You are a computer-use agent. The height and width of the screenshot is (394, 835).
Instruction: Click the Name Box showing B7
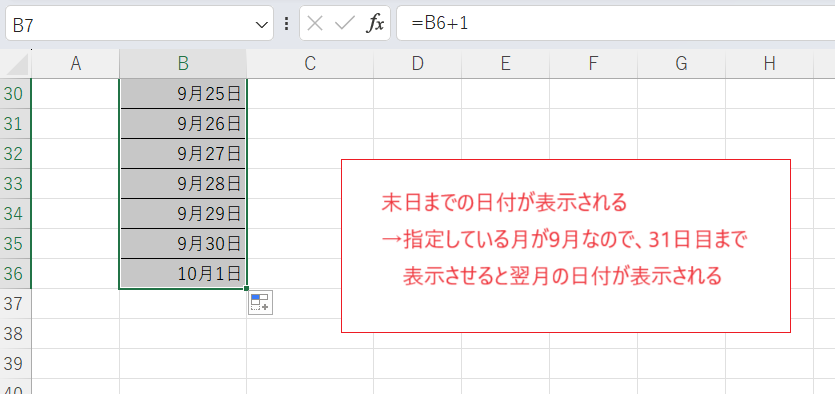(x=140, y=23)
